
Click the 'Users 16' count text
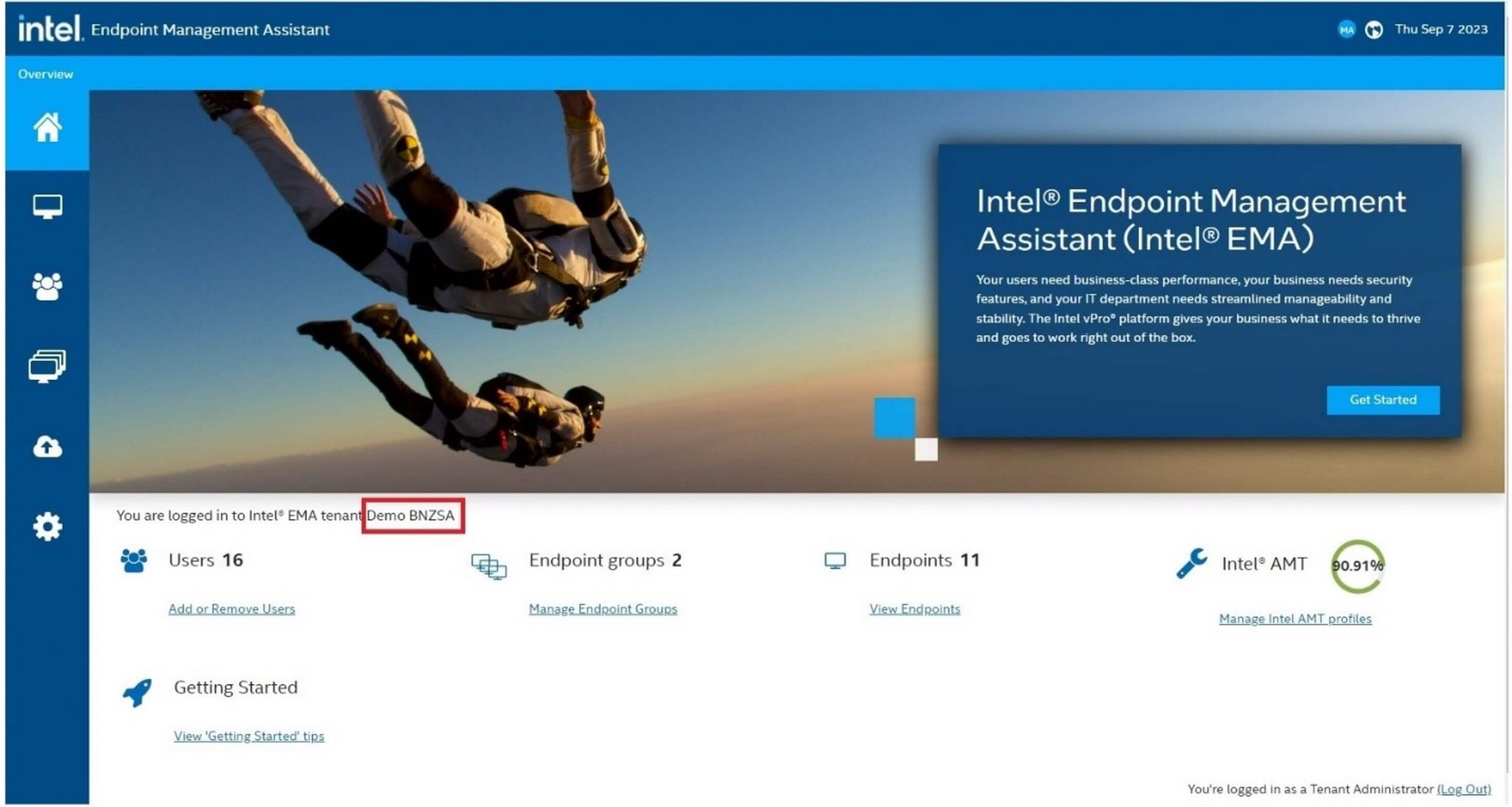click(x=206, y=560)
